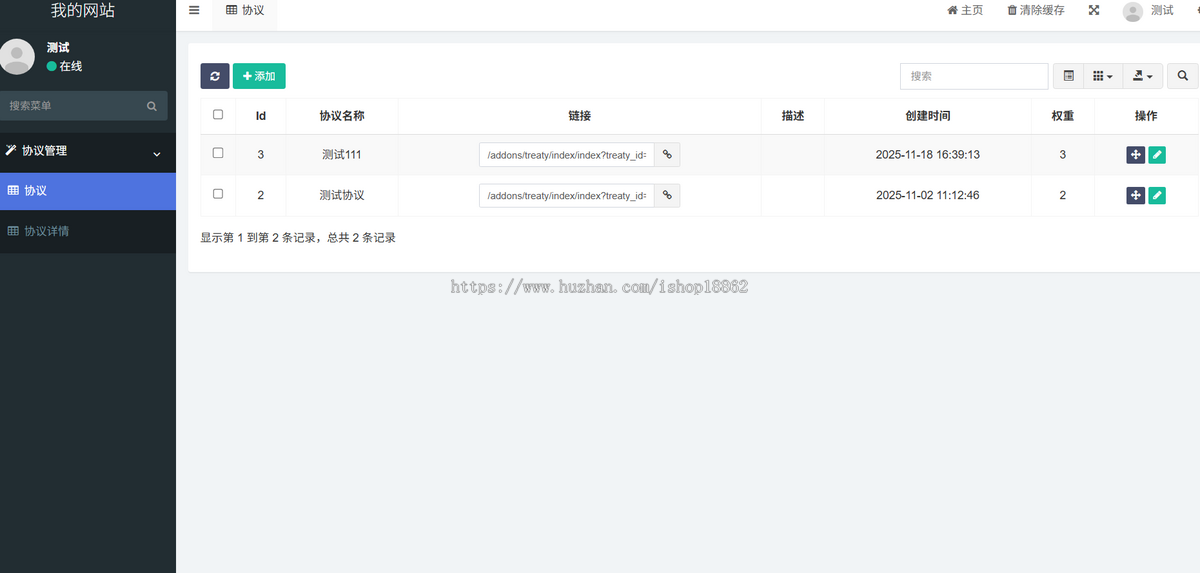Screen dimensions: 1200x573
Task: Click the drag-sort icon for 测试协议 row
Action: (x=1135, y=195)
